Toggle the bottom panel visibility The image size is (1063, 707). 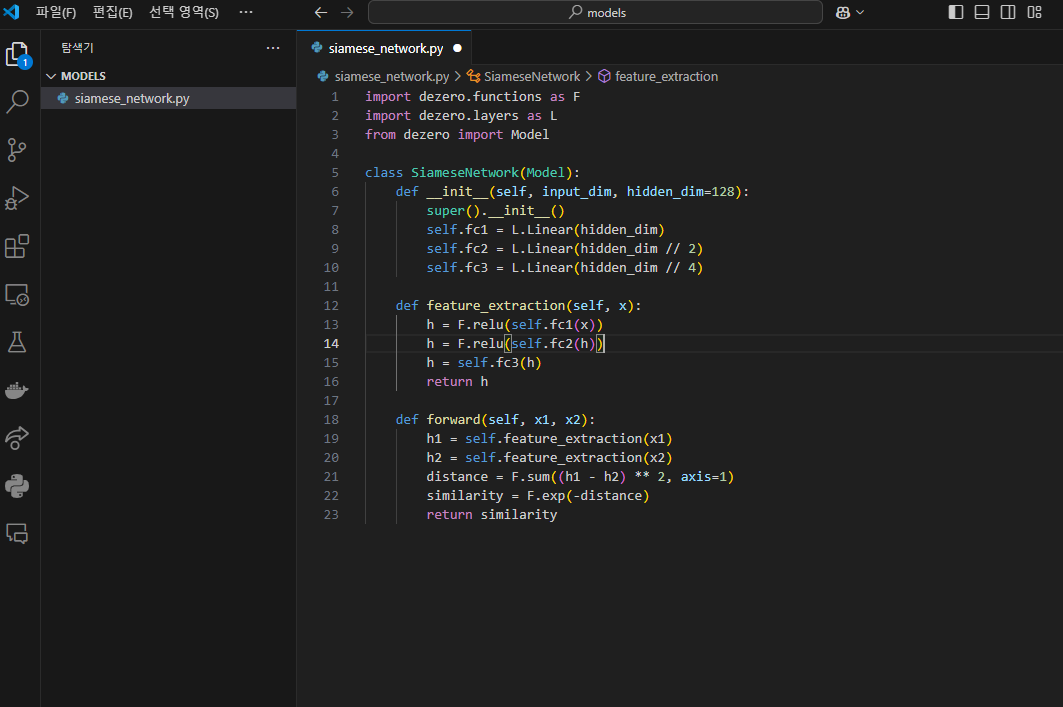click(x=982, y=12)
